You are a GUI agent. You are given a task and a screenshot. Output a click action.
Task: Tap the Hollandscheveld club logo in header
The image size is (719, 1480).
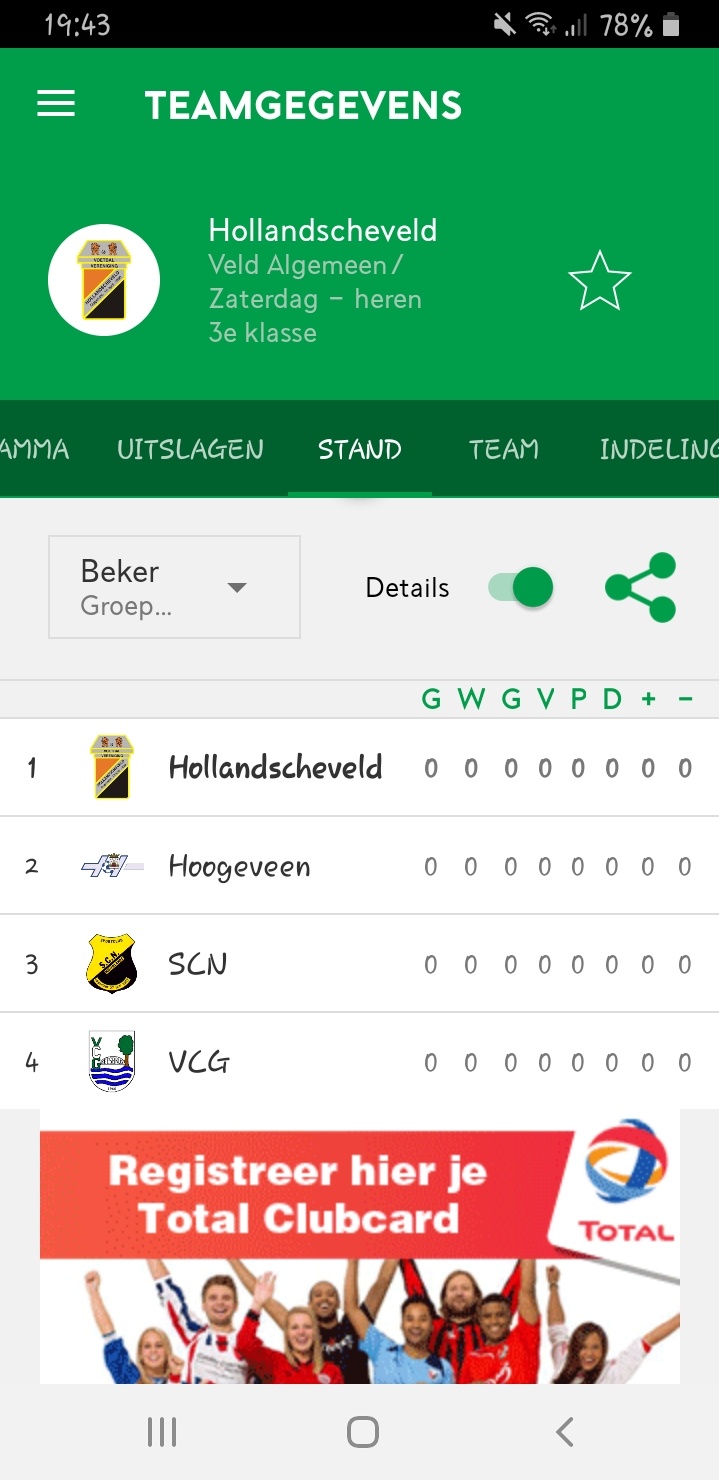tap(104, 280)
